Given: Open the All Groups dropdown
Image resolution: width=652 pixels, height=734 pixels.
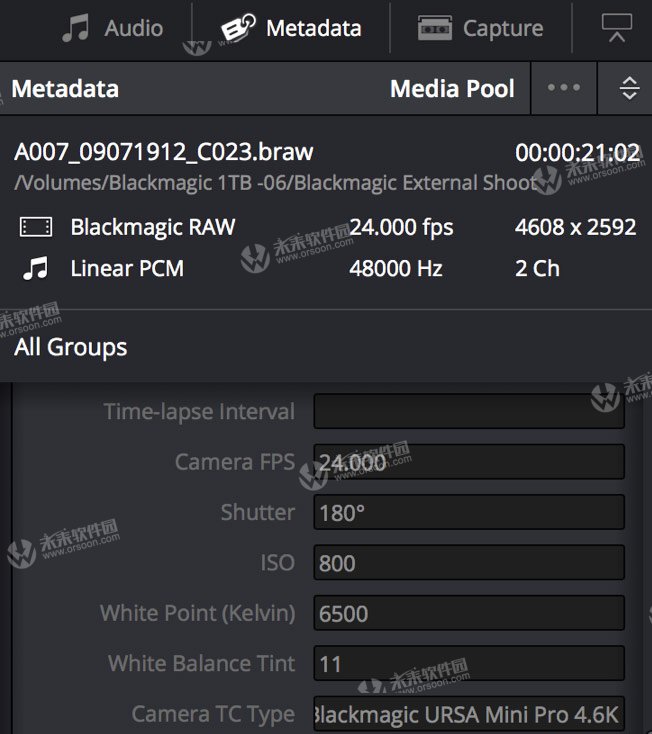Looking at the screenshot, I should click(x=70, y=347).
